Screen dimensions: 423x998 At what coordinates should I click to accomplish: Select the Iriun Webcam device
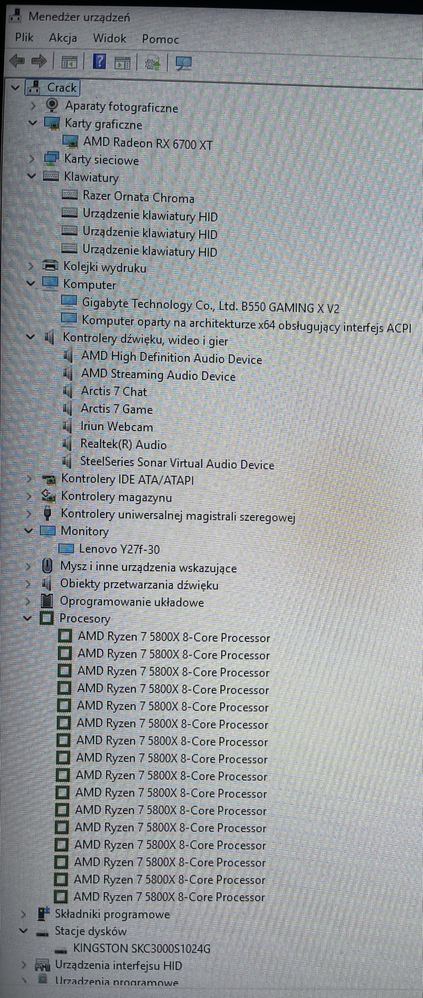coord(116,426)
